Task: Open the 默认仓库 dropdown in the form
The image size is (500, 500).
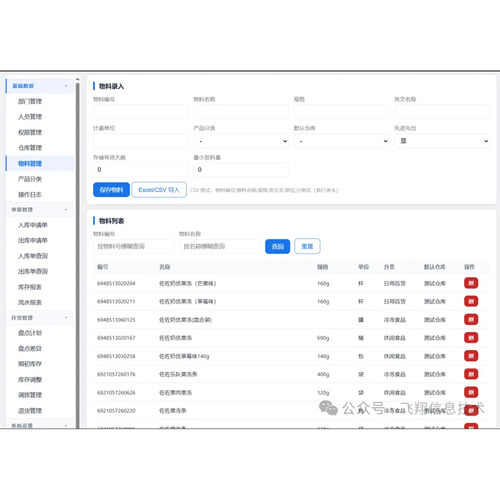Action: tap(341, 141)
